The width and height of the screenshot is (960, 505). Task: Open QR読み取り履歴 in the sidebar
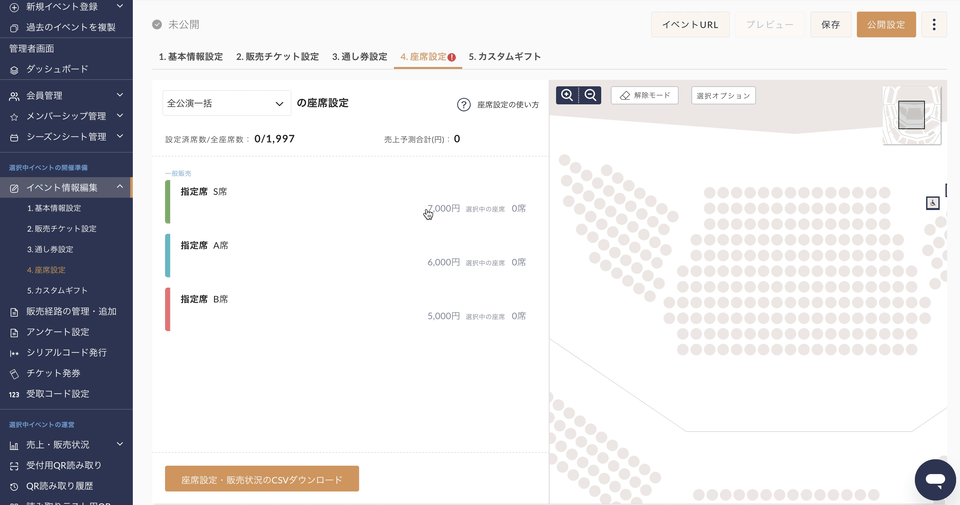[62, 486]
